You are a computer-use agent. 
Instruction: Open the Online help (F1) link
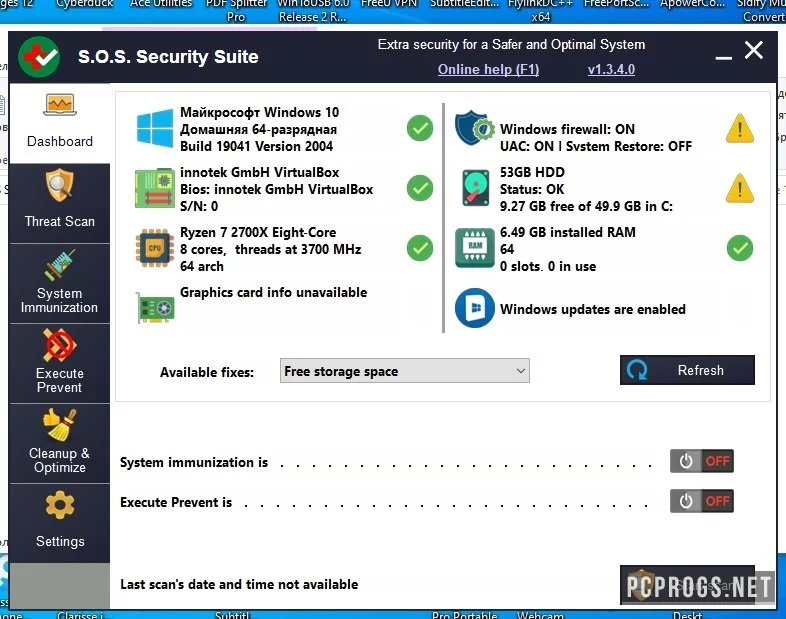click(488, 69)
